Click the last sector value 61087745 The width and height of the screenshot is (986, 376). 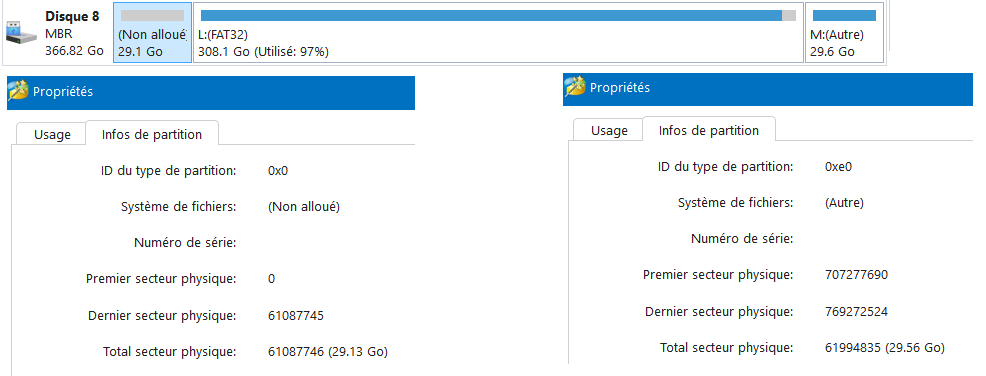(296, 316)
